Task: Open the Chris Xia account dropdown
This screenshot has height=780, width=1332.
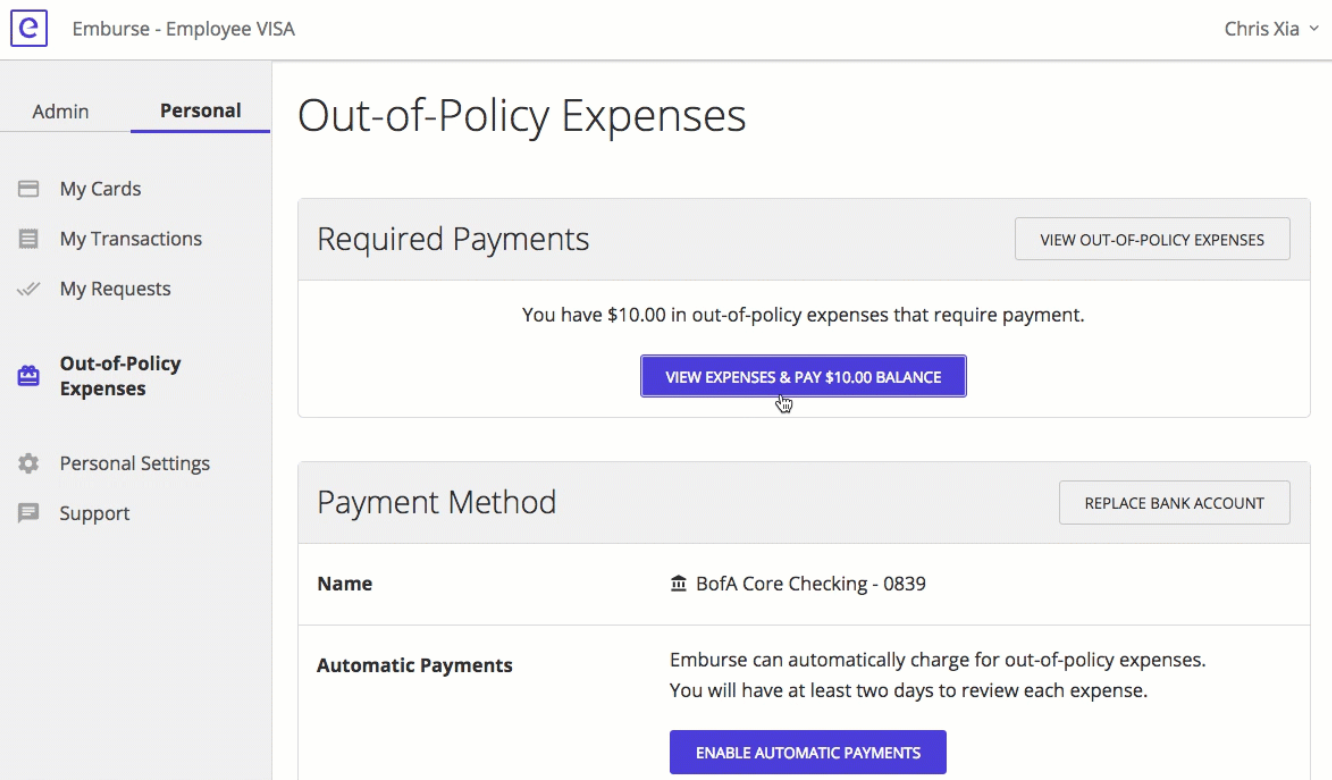Action: coord(1261,28)
